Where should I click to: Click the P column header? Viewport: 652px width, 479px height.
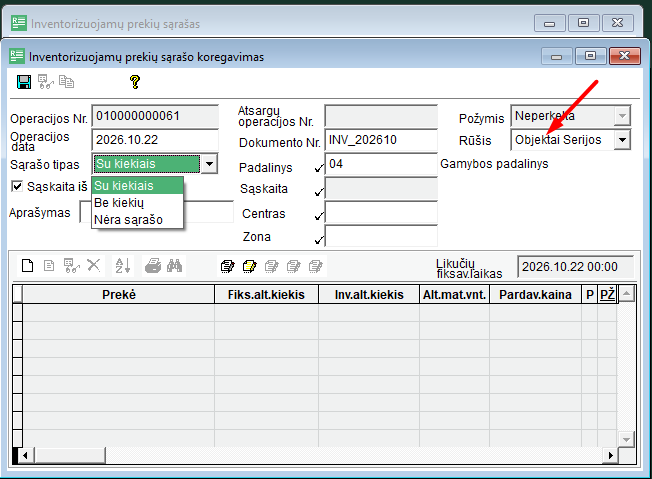(x=590, y=294)
